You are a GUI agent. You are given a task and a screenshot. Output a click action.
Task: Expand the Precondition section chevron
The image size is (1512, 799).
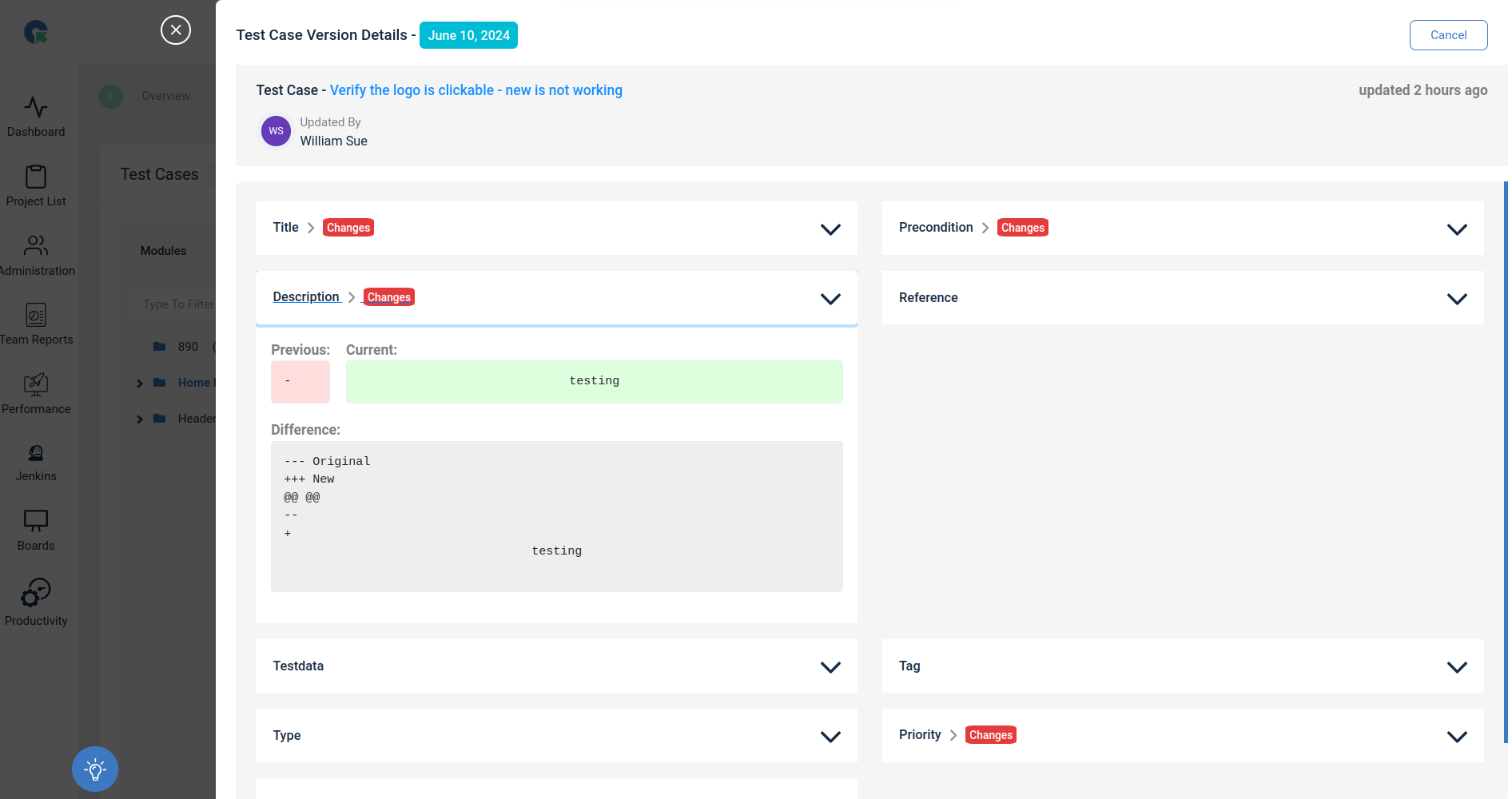1457,229
